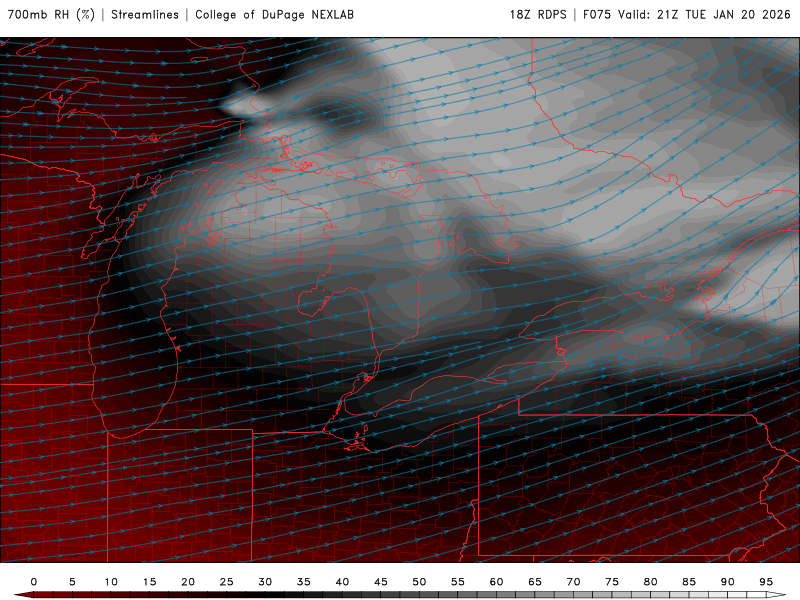Viewport: 800px width, 600px height.
Task: Click the "95" label on the color scale
Action: pos(766,582)
